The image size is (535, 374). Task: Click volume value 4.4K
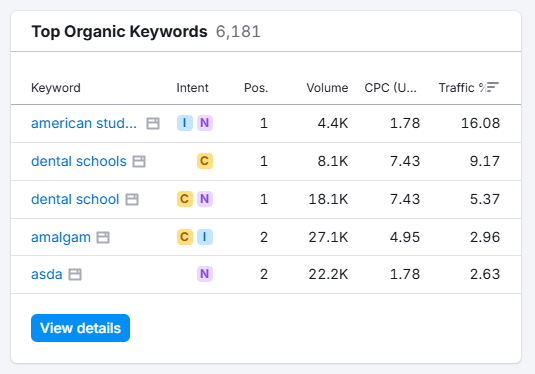333,123
